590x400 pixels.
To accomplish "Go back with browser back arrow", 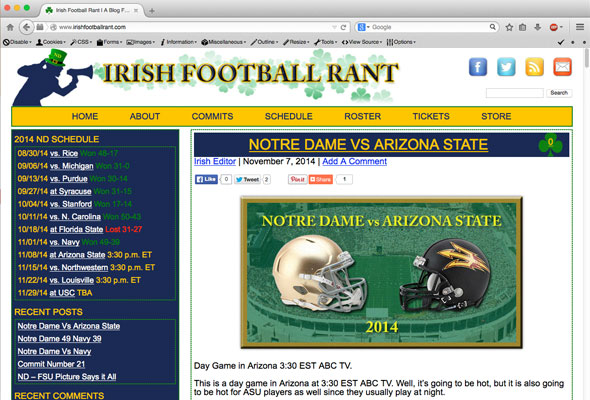I will pos(26,27).
